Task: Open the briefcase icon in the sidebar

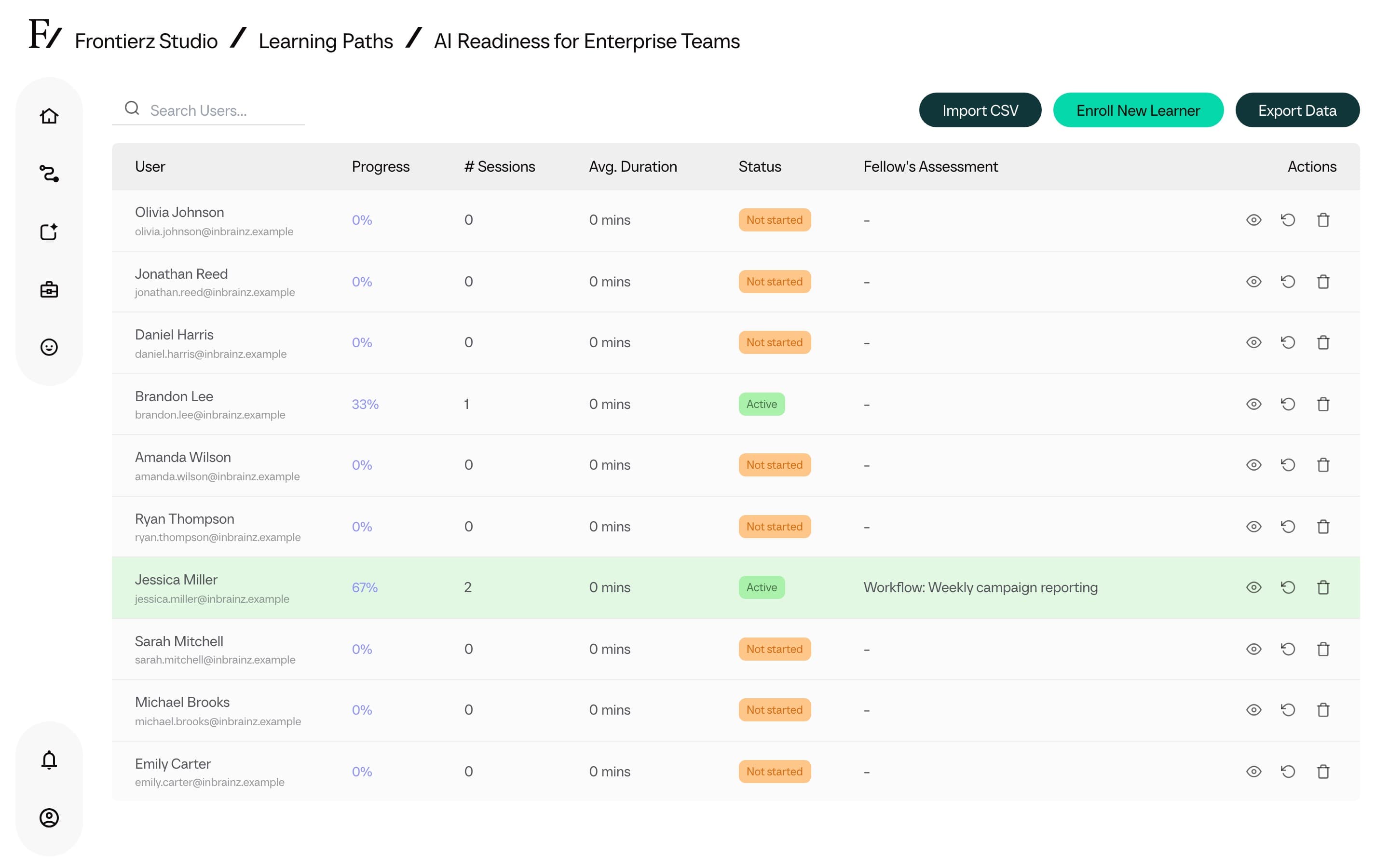Action: point(49,289)
